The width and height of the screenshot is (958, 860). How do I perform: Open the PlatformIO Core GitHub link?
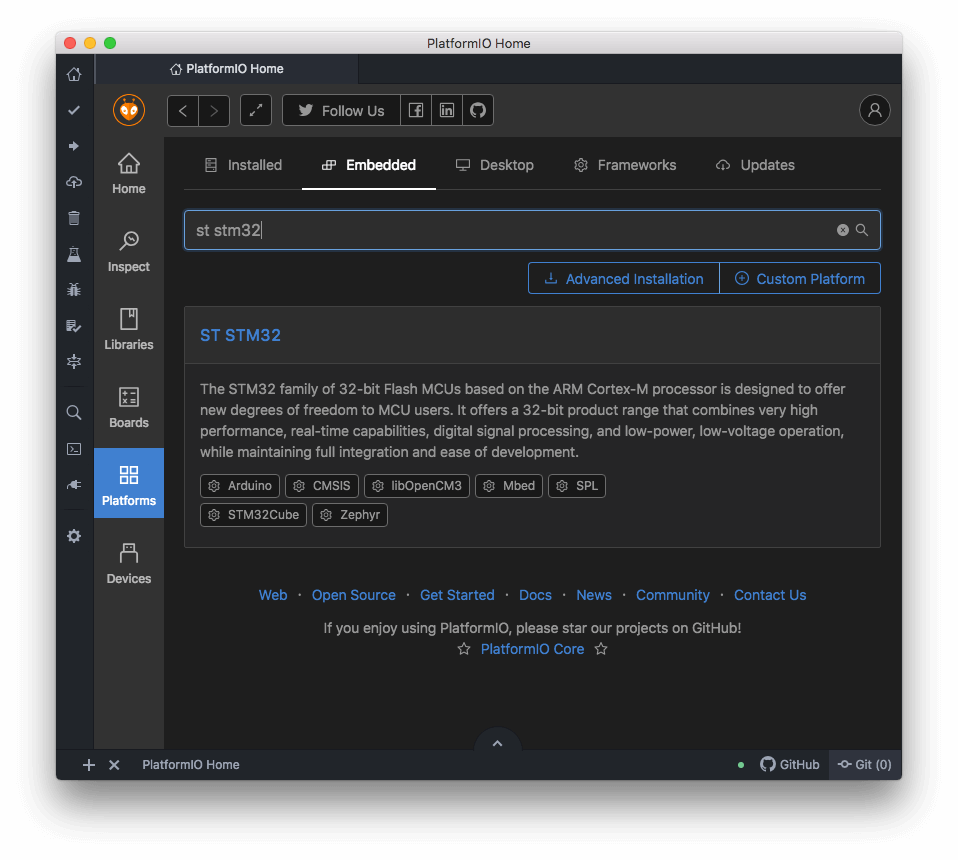[532, 649]
